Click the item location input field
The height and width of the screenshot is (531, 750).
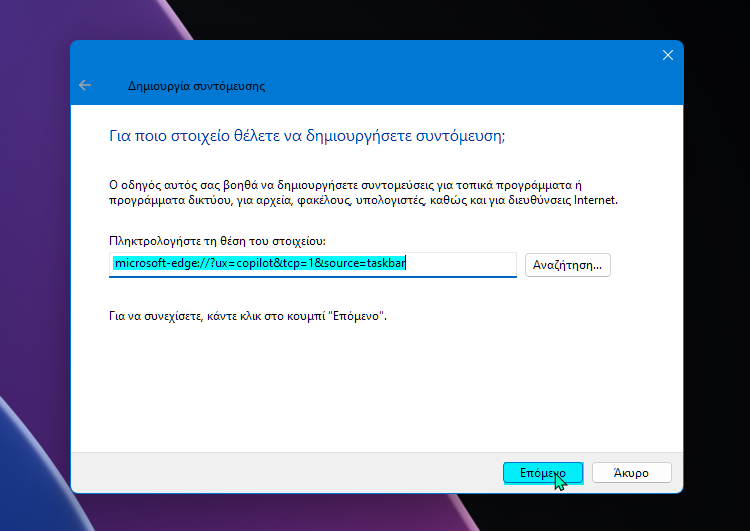[x=313, y=265]
